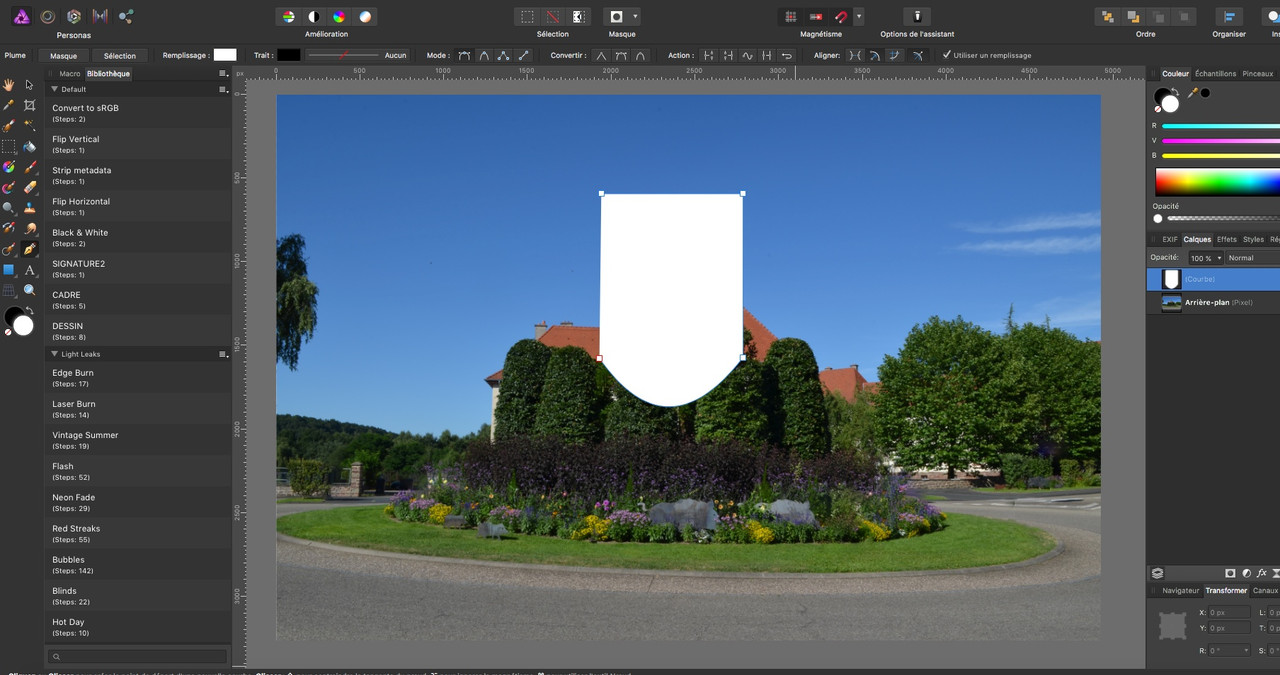
Task: Open the Masque dropdown arrow
Action: (635, 16)
